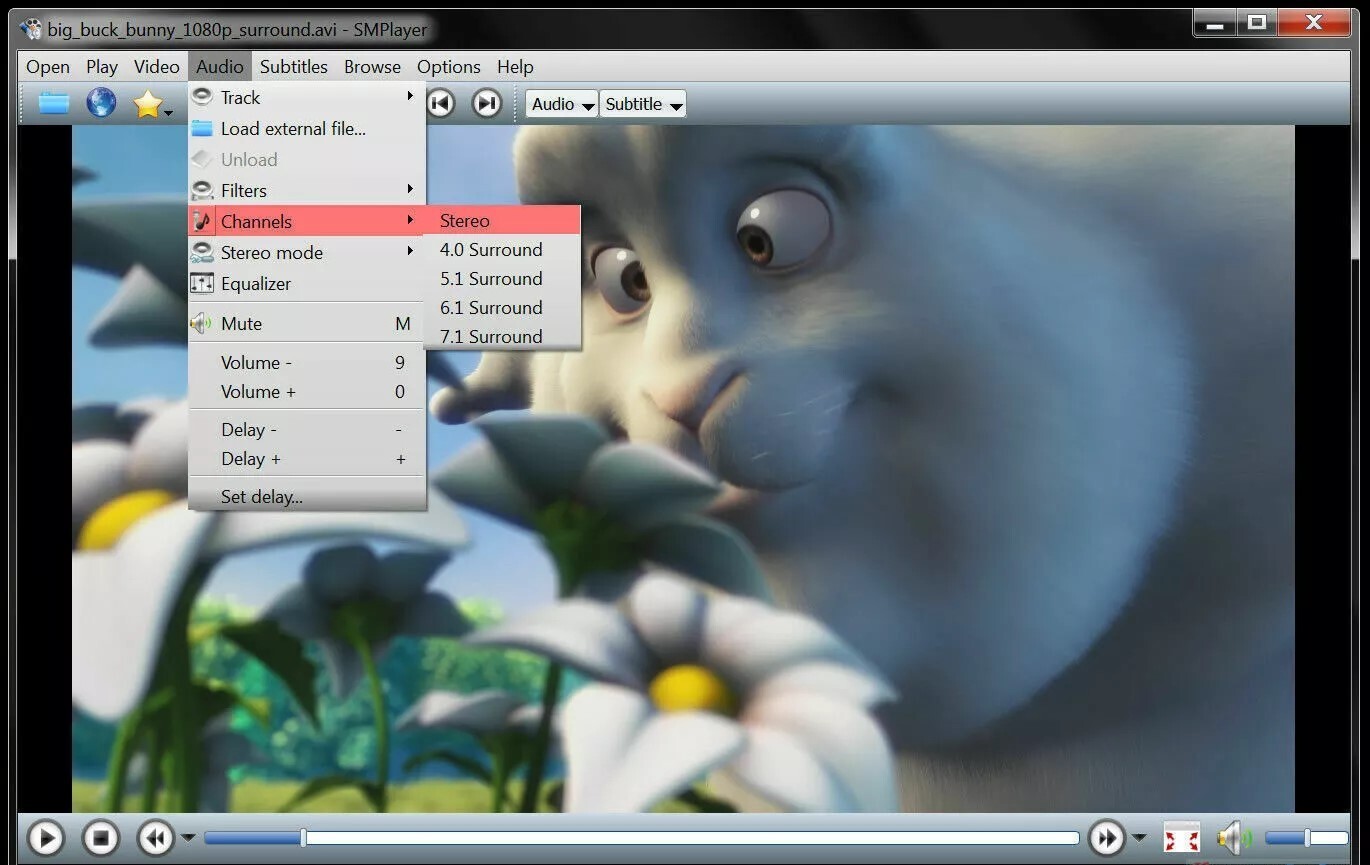Select the Channels menu entry
The height and width of the screenshot is (865, 1370).
(307, 221)
